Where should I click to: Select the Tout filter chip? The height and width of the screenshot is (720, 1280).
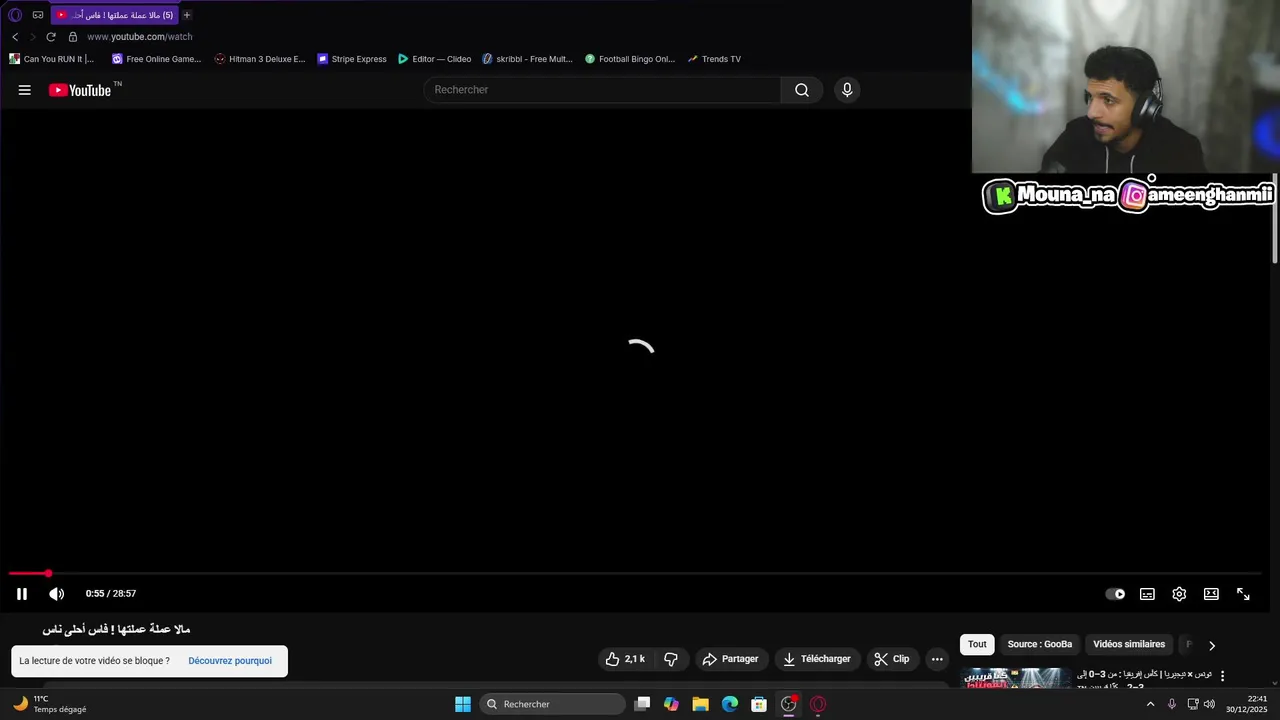click(977, 645)
